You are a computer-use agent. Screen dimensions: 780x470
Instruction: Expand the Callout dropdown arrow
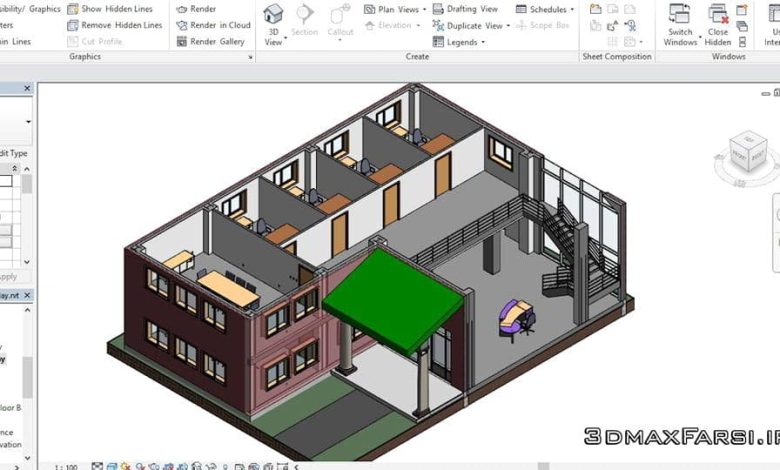340,41
